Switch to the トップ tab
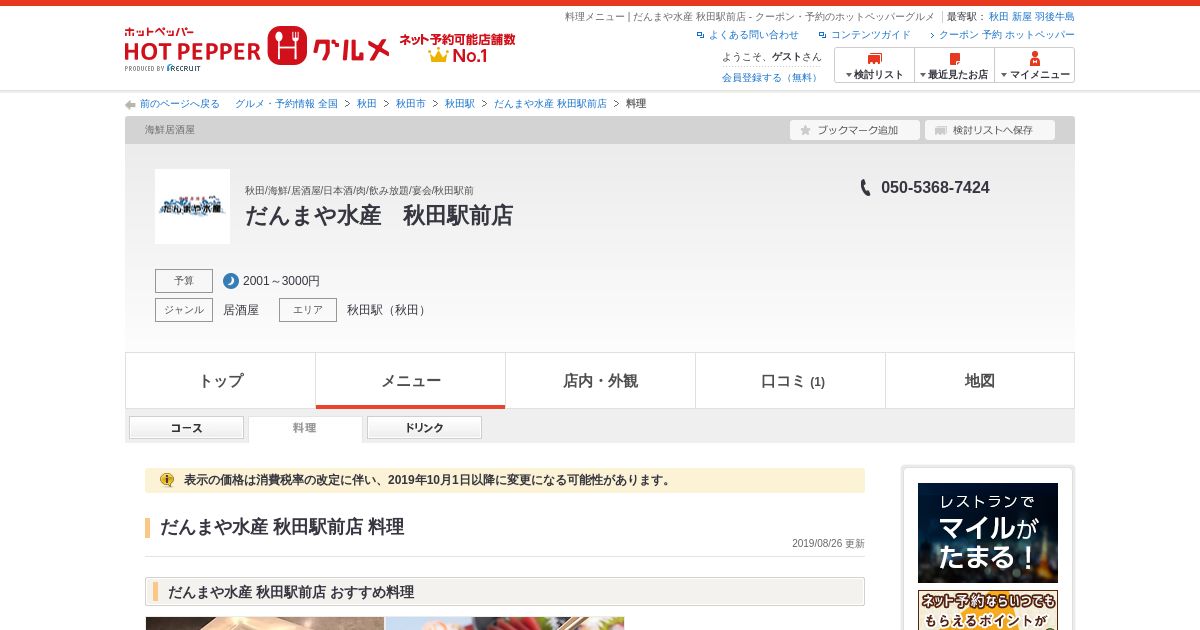 click(x=220, y=381)
